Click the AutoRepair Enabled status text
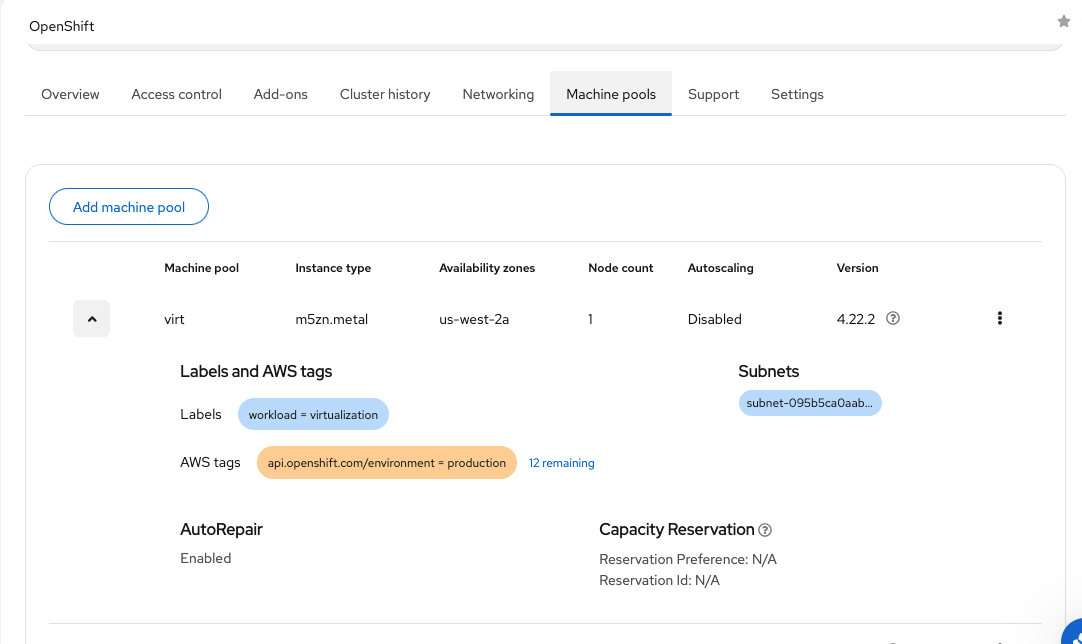This screenshot has width=1082, height=644. 206,558
